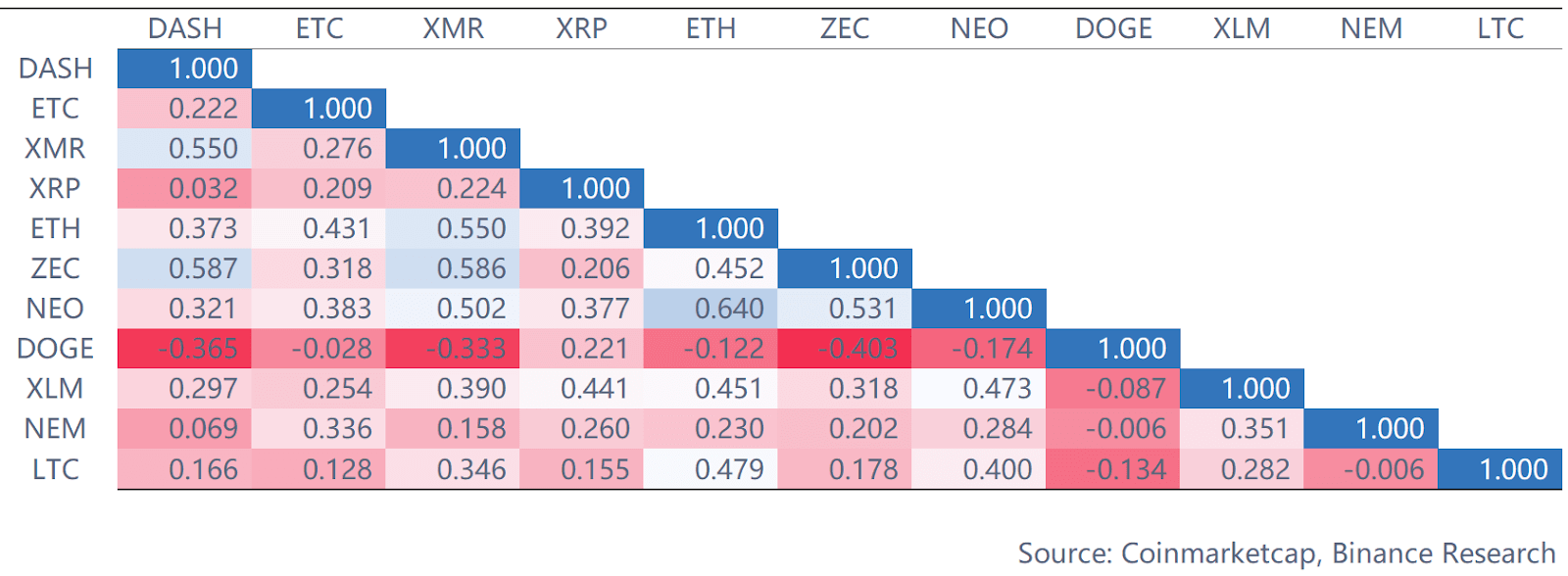The image size is (1568, 576).
Task: Select the -0.365 cell in the DOGE row
Action: coord(185,349)
